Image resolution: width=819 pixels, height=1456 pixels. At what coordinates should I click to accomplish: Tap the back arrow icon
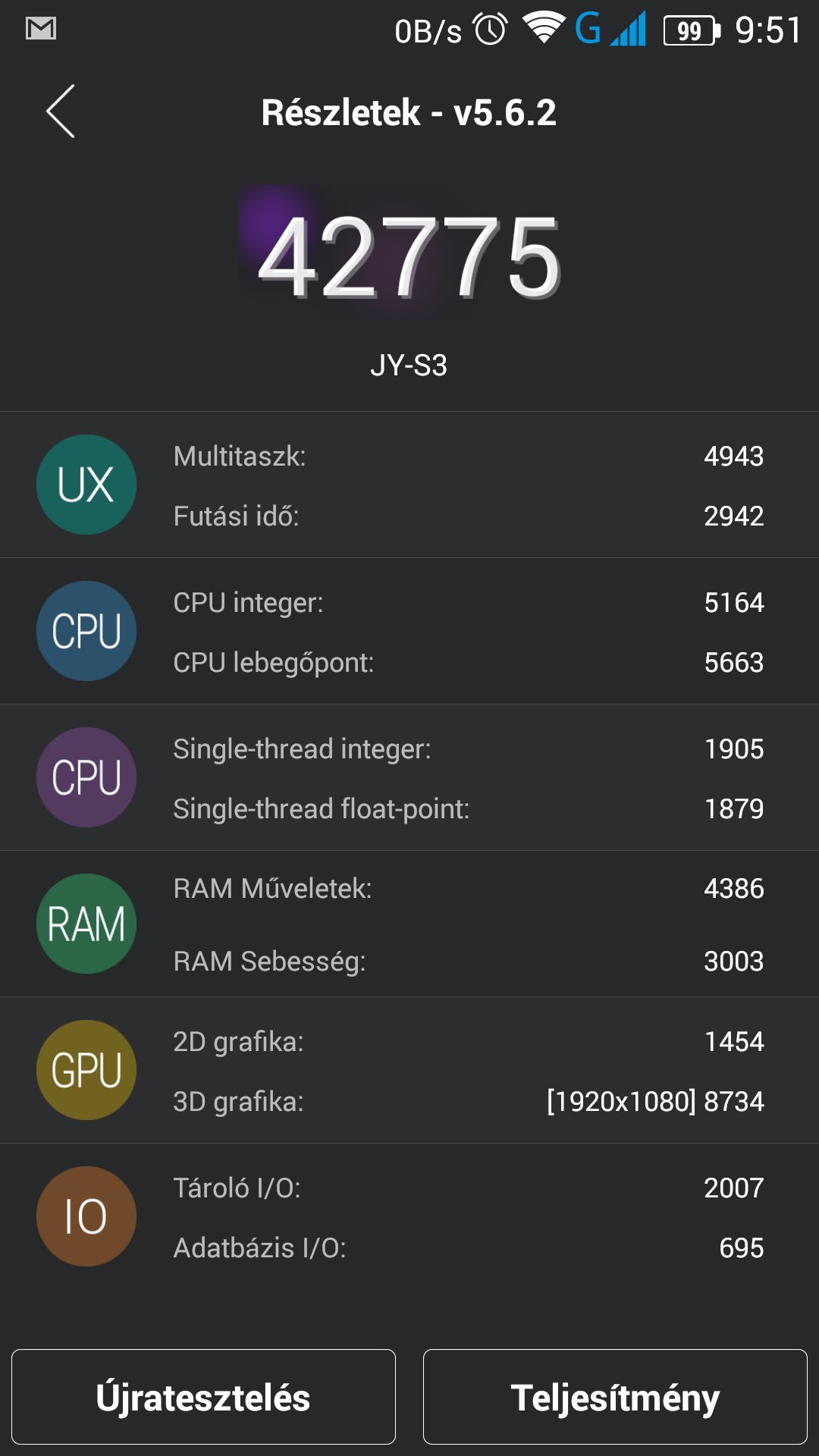(61, 111)
